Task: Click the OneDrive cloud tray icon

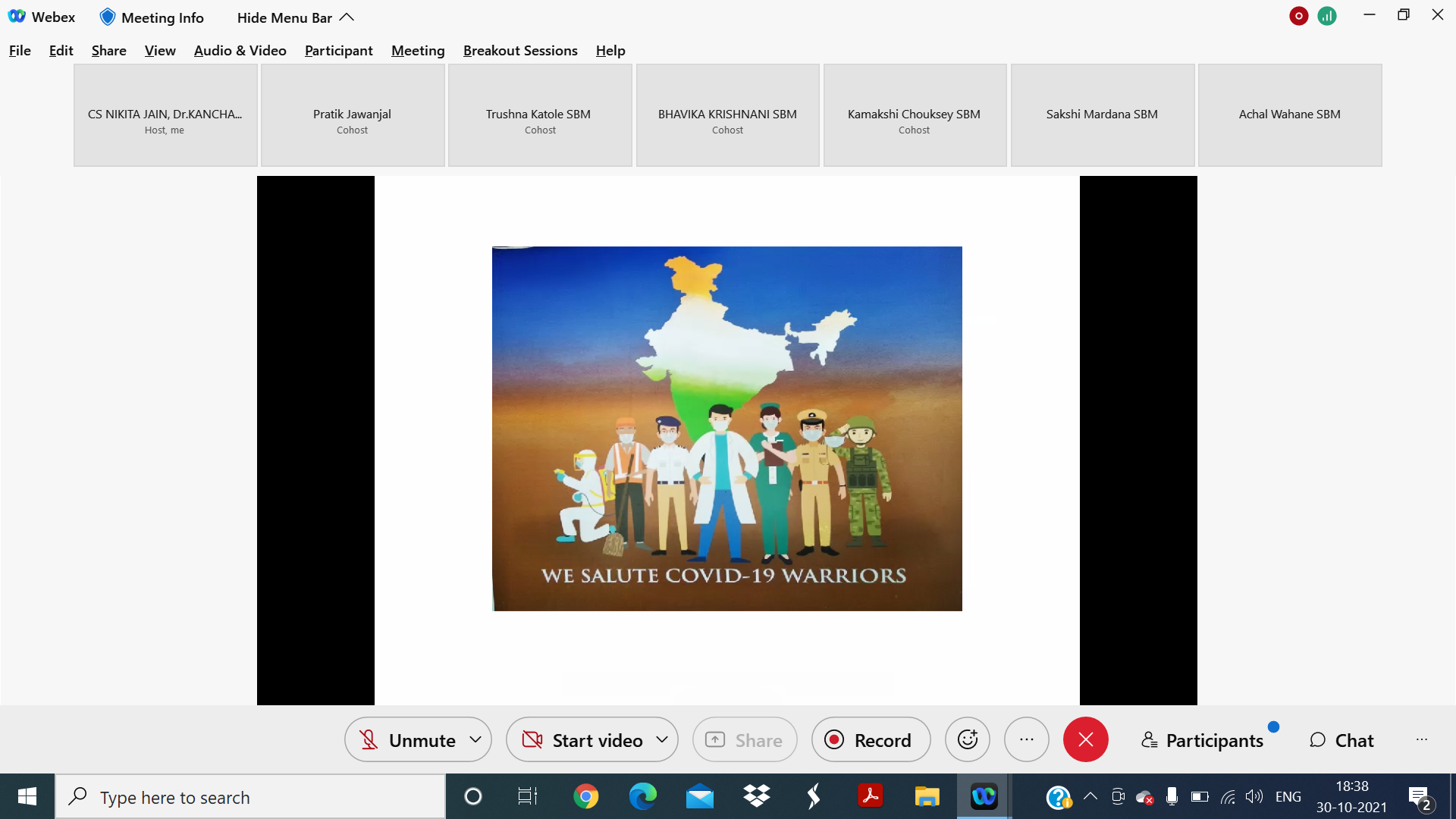Action: click(x=1144, y=797)
